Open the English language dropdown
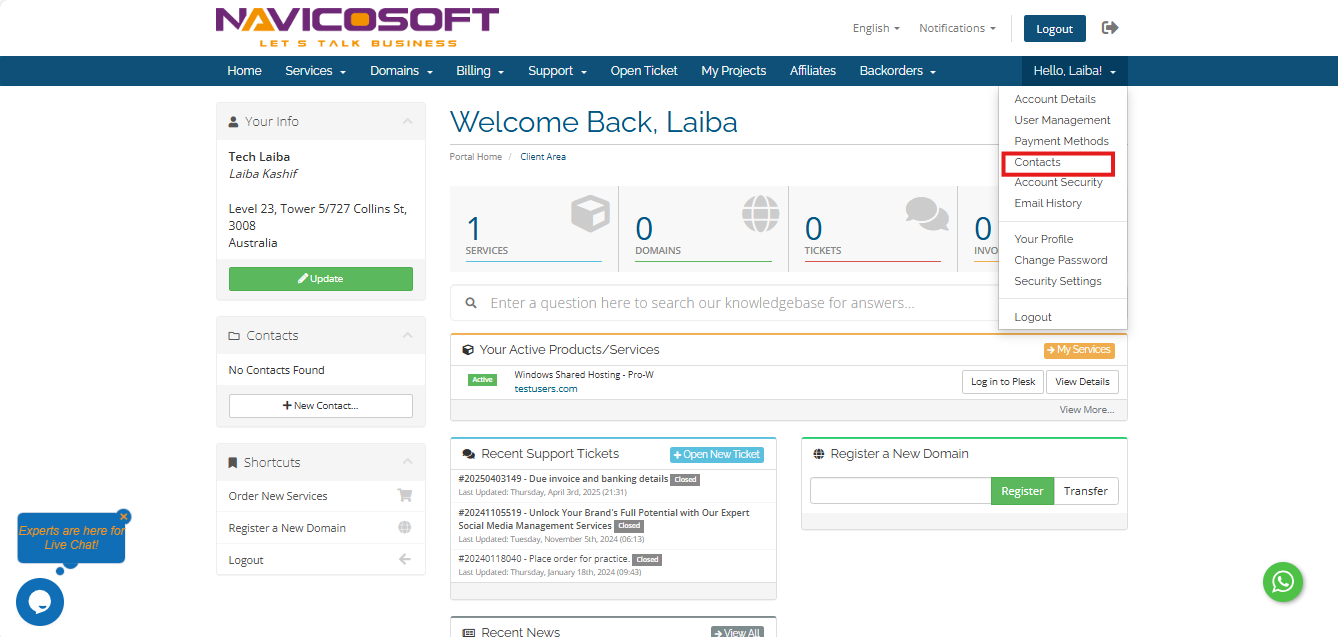The width and height of the screenshot is (1338, 637). [875, 28]
